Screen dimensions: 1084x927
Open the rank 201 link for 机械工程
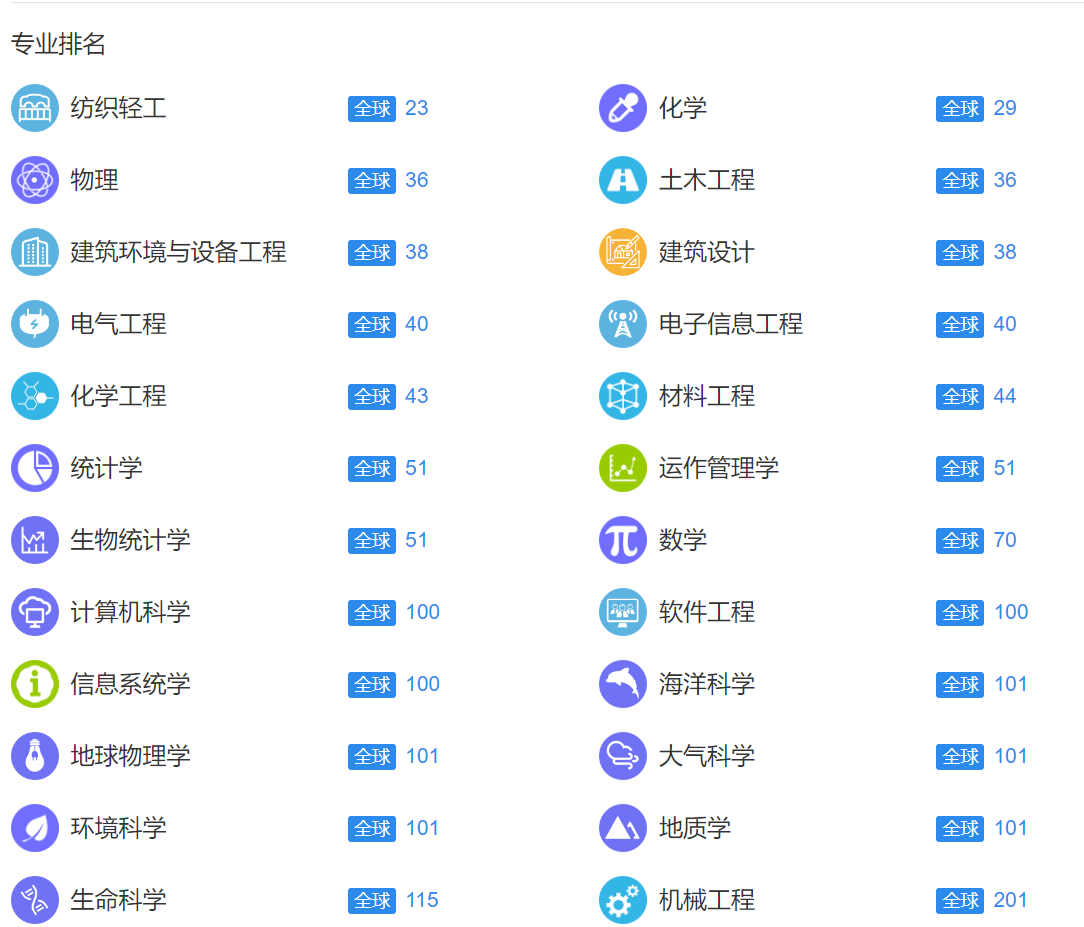(x=1010, y=900)
